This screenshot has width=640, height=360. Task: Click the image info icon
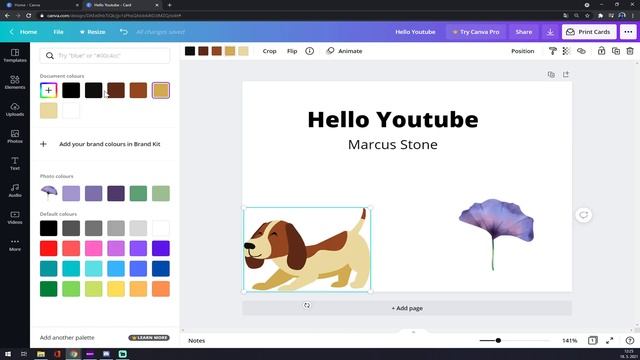click(309, 51)
